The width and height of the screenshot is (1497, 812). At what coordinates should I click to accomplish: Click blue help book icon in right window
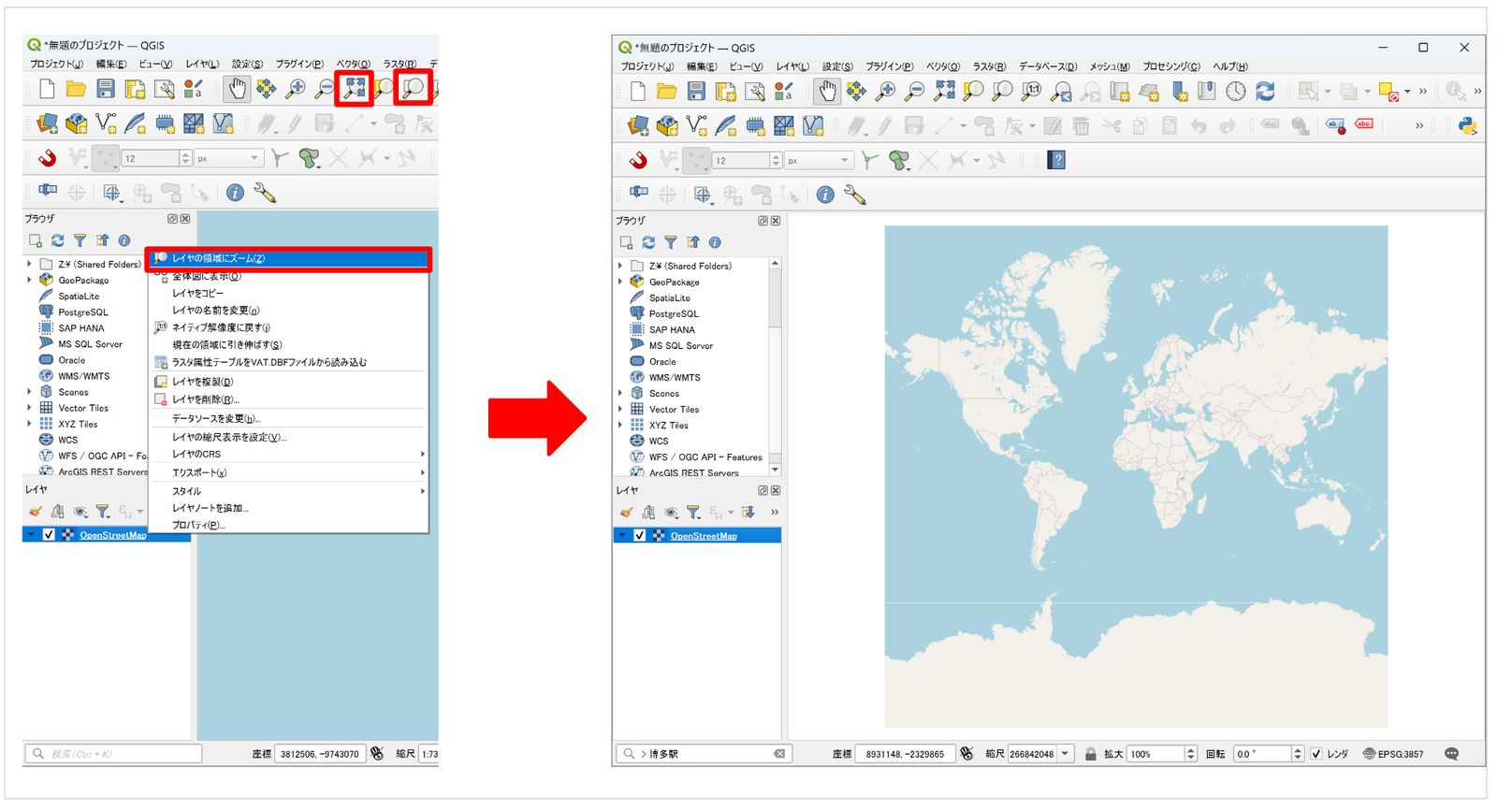tap(1057, 160)
